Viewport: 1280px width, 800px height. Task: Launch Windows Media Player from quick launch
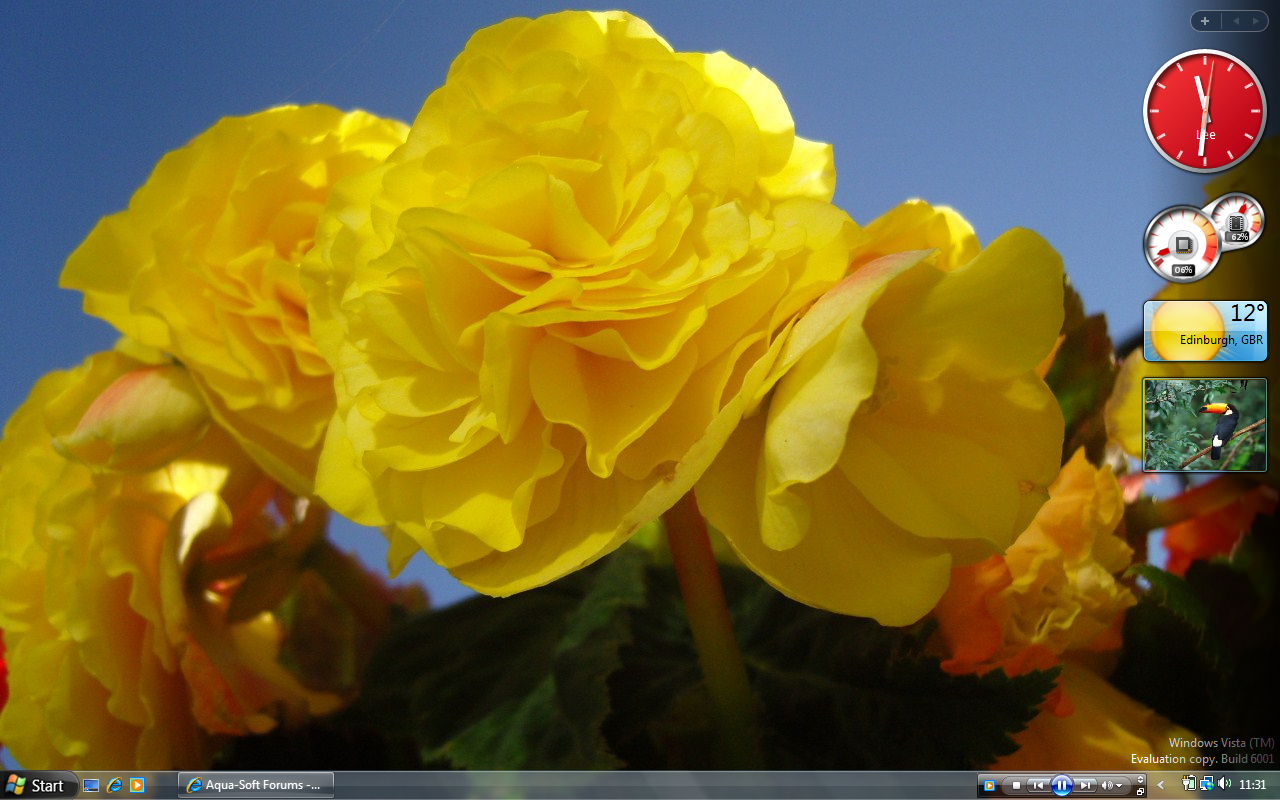tap(137, 785)
